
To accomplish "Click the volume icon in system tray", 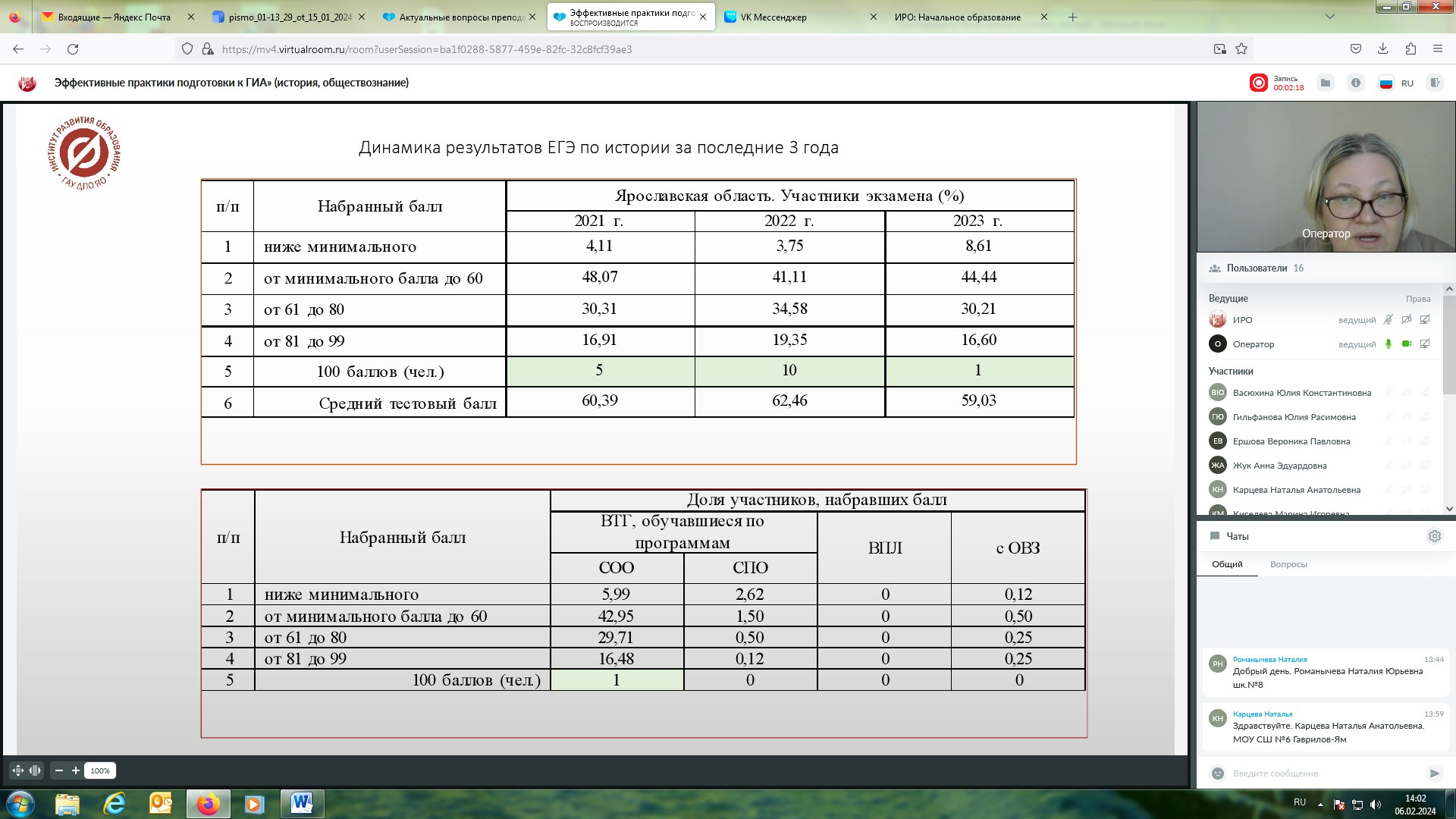I will [x=1376, y=805].
